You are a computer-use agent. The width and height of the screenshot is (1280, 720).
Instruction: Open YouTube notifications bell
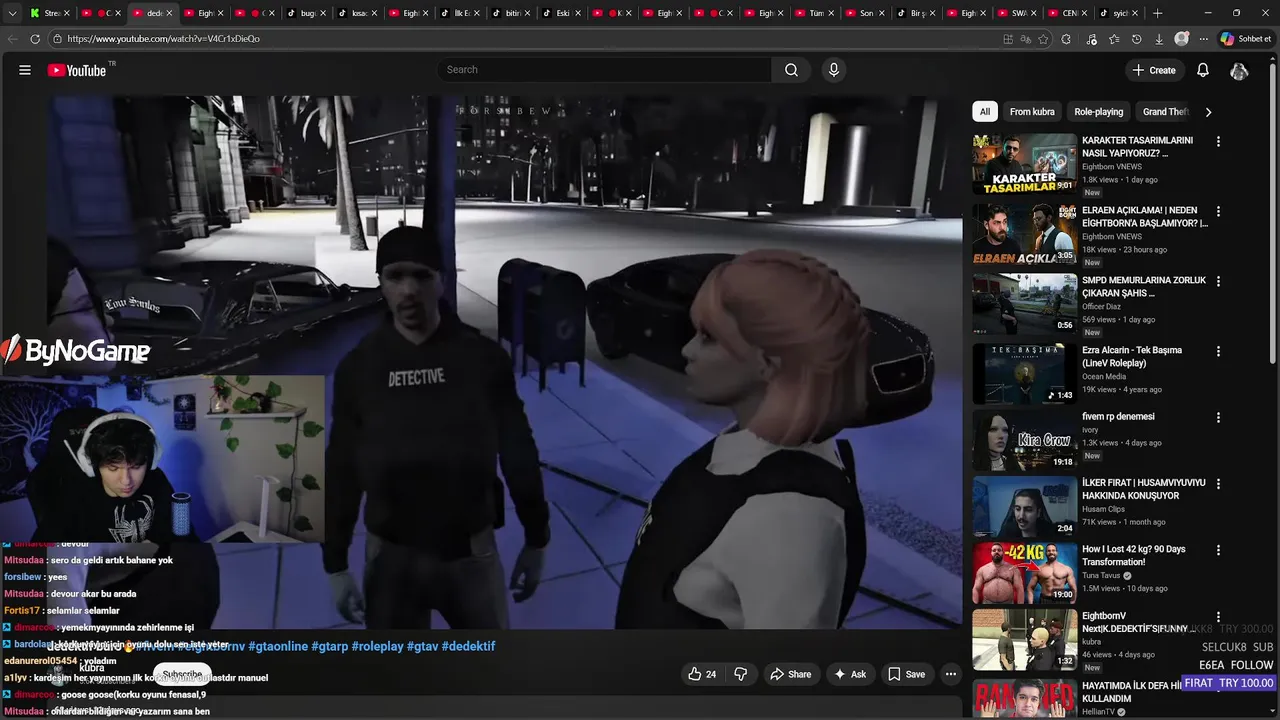1203,70
